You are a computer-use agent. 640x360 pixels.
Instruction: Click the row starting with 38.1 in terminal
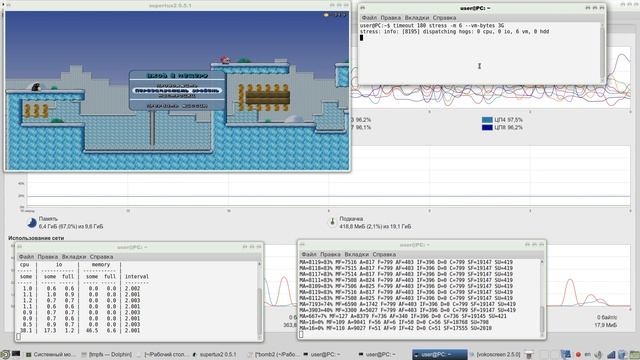click(80, 331)
